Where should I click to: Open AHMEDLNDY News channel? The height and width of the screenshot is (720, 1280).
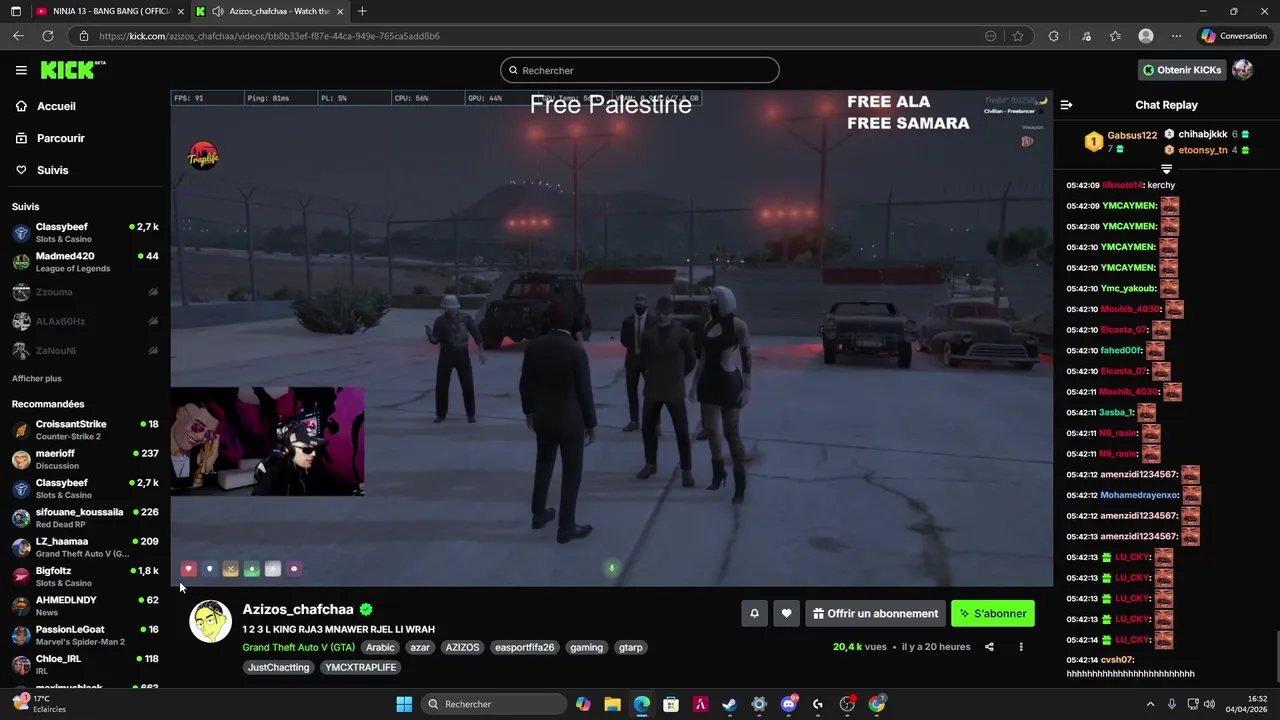[85, 606]
